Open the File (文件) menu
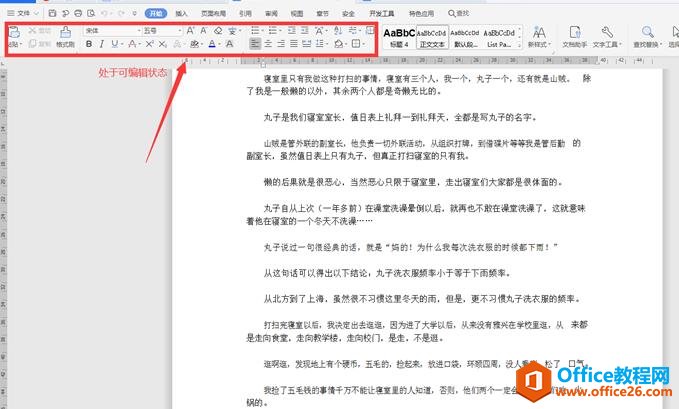 22,13
